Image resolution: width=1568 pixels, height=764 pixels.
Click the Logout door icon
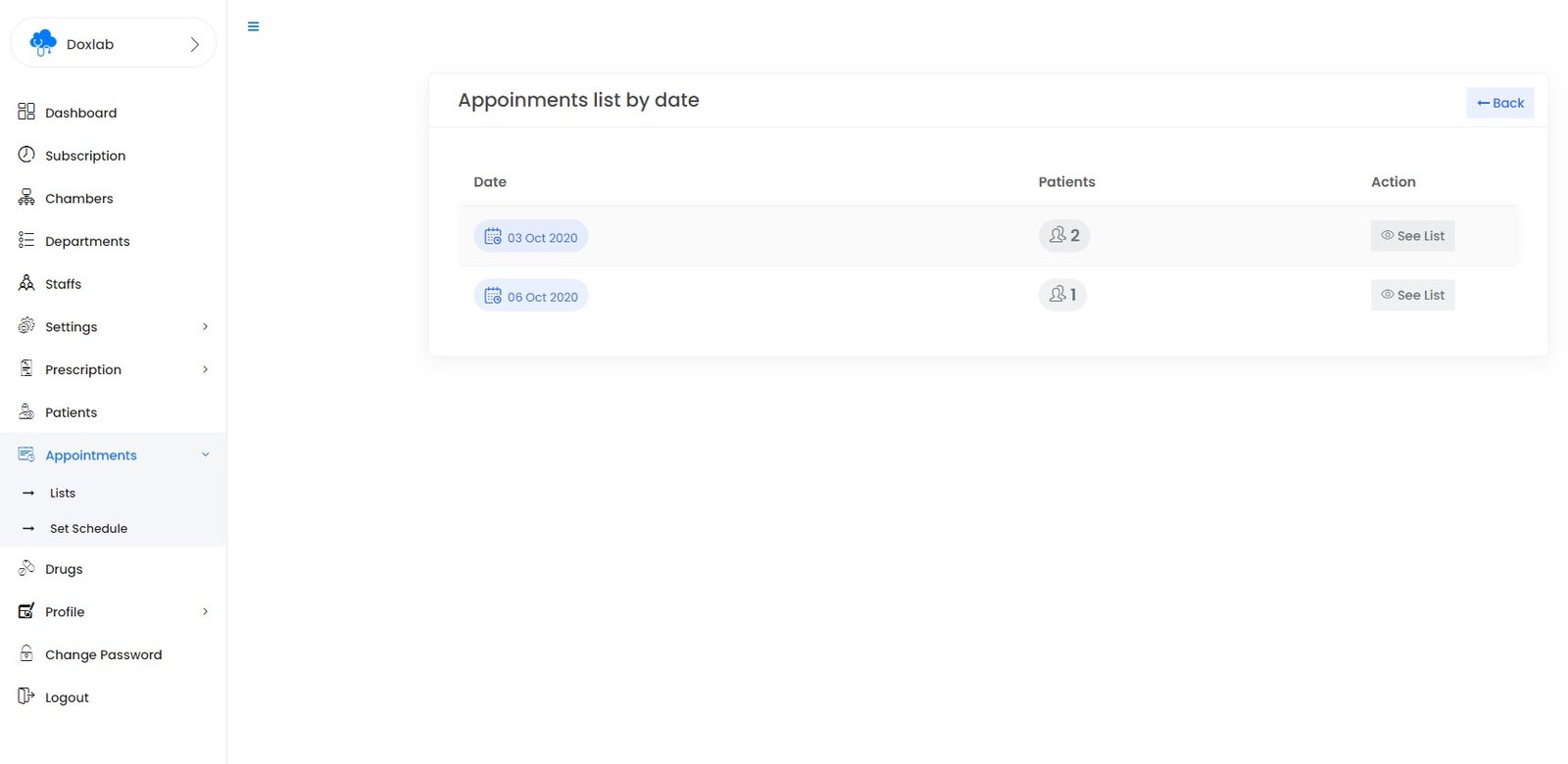point(26,696)
